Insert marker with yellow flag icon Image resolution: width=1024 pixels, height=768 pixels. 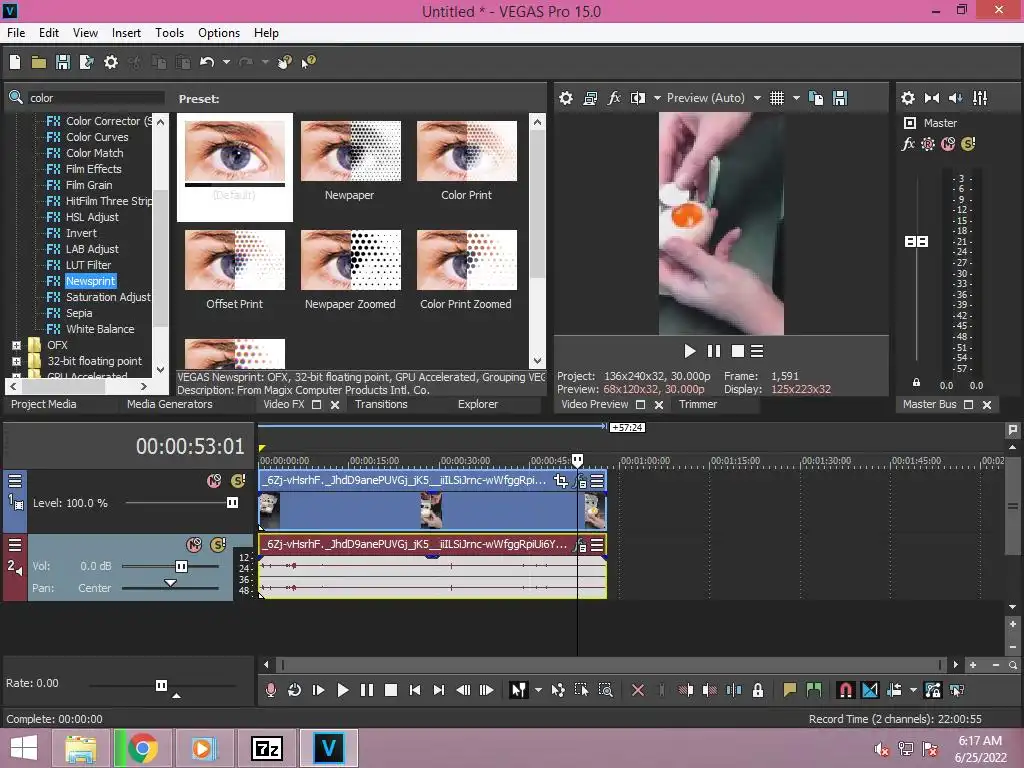tap(790, 690)
